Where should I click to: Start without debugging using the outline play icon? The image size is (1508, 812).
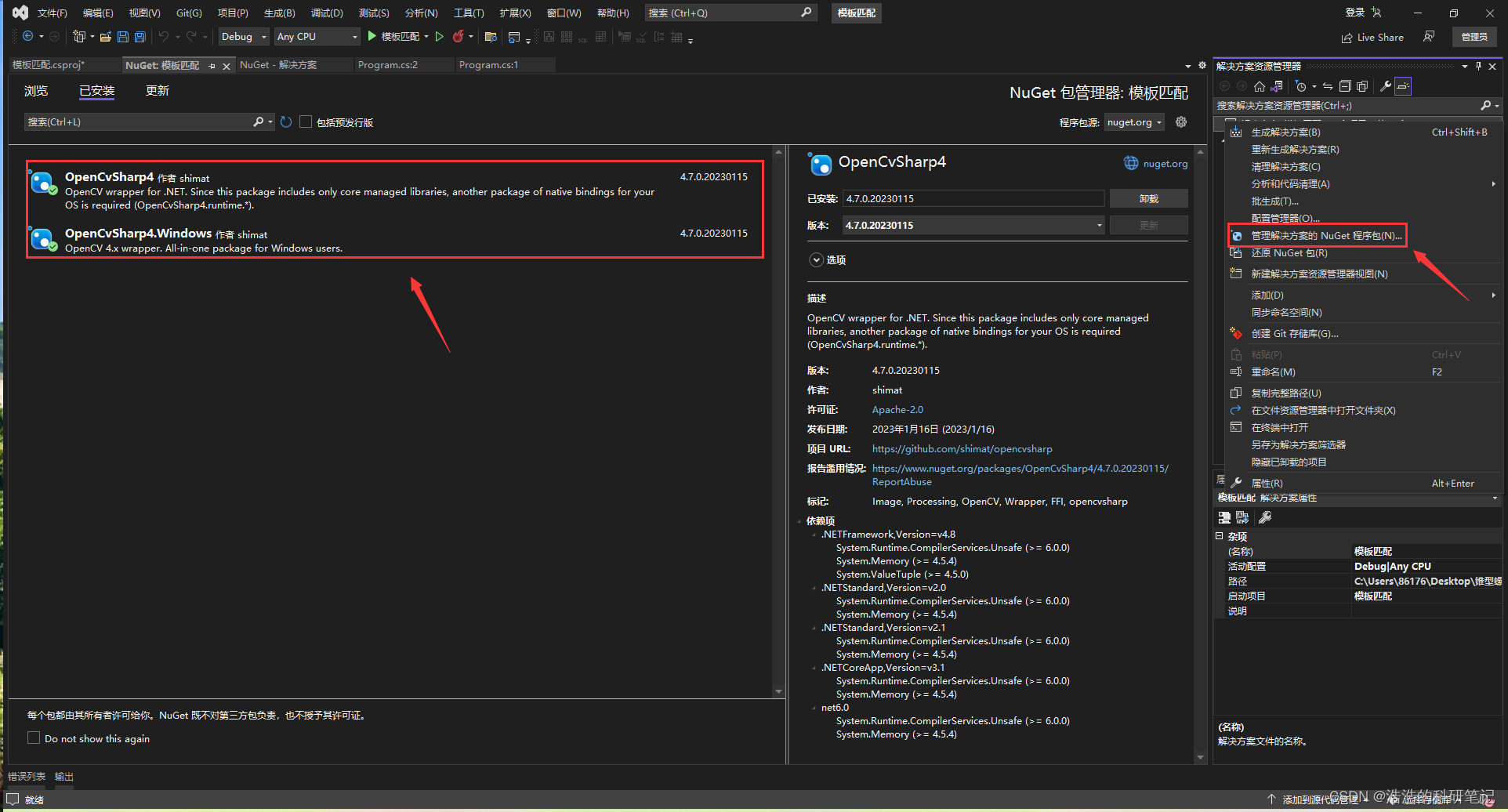pyautogui.click(x=439, y=36)
